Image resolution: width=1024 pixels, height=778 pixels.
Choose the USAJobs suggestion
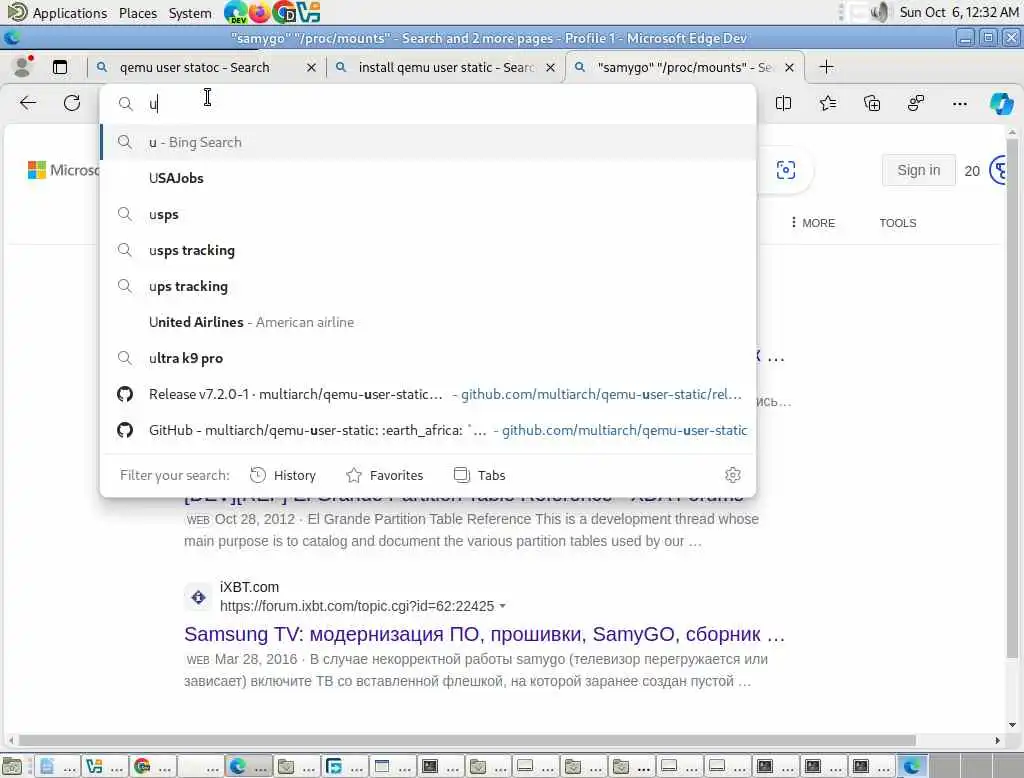(428, 178)
